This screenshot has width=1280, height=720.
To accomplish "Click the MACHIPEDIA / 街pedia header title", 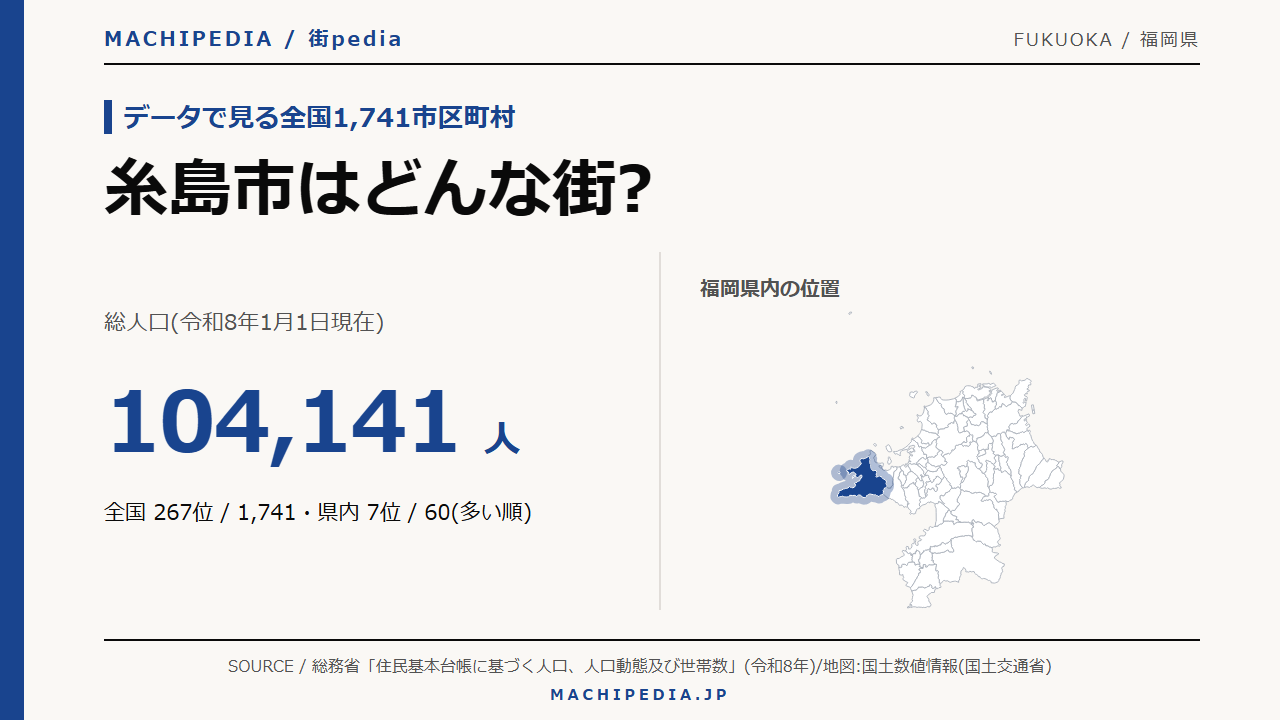I will (253, 39).
